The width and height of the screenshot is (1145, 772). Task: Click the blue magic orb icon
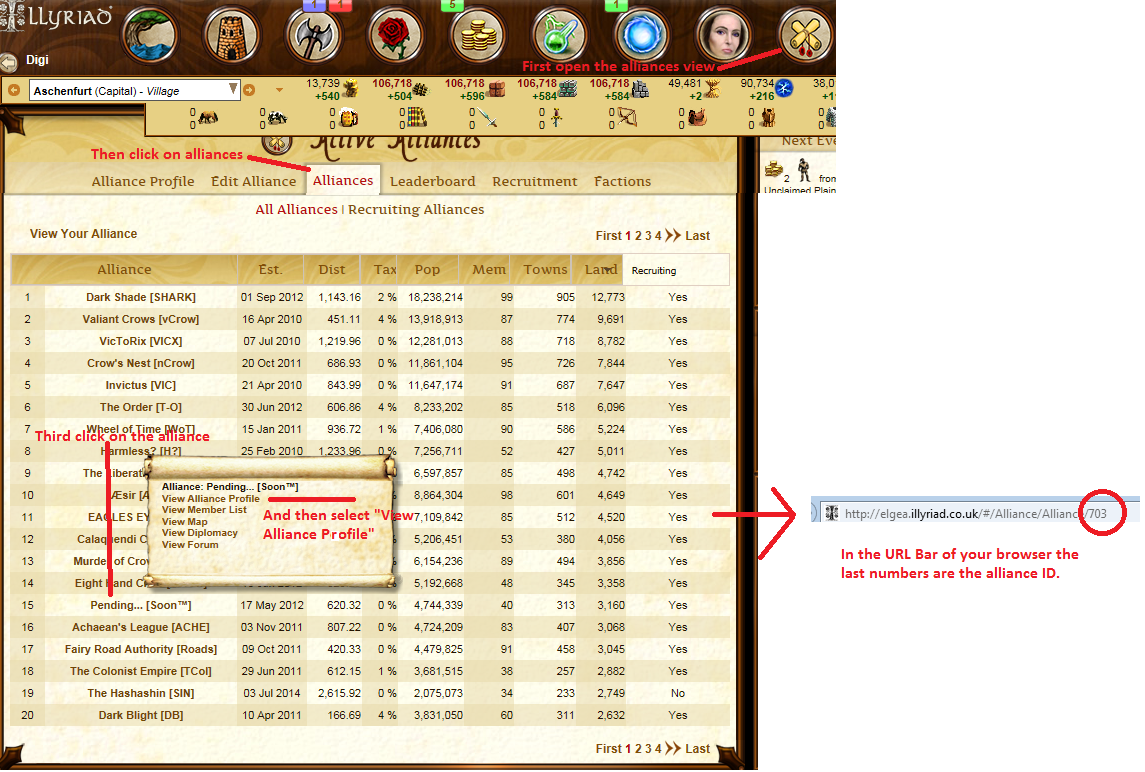(x=642, y=36)
